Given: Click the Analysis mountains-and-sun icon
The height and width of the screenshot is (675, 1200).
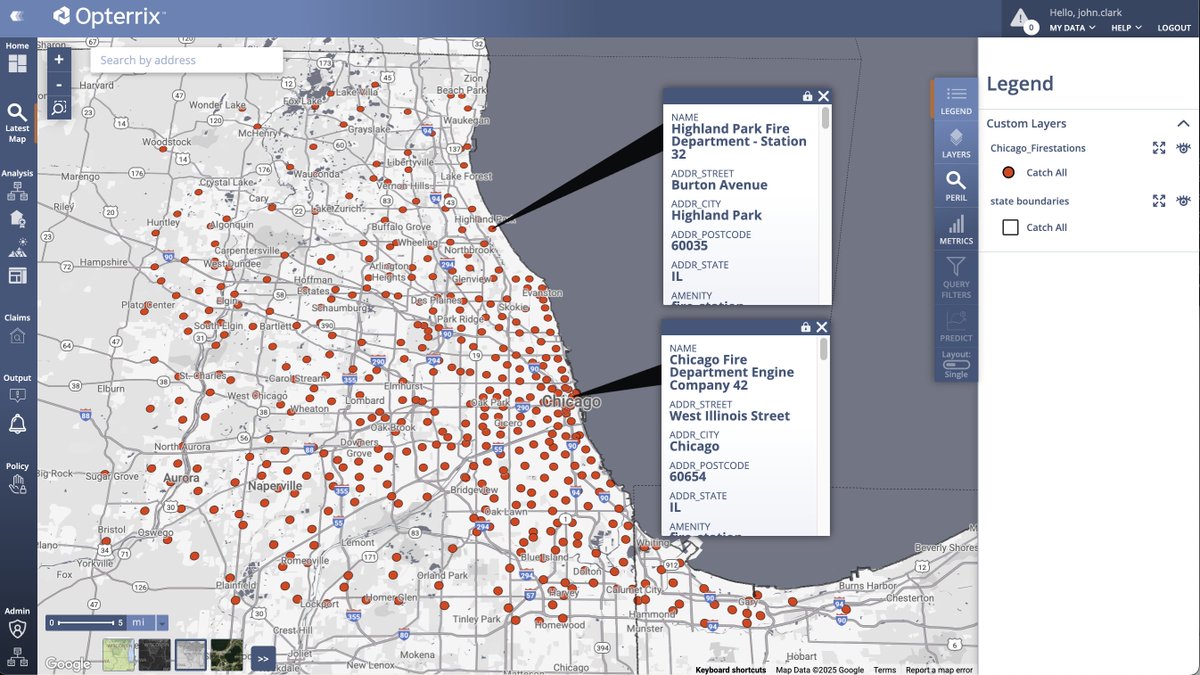Looking at the screenshot, I should (x=17, y=247).
